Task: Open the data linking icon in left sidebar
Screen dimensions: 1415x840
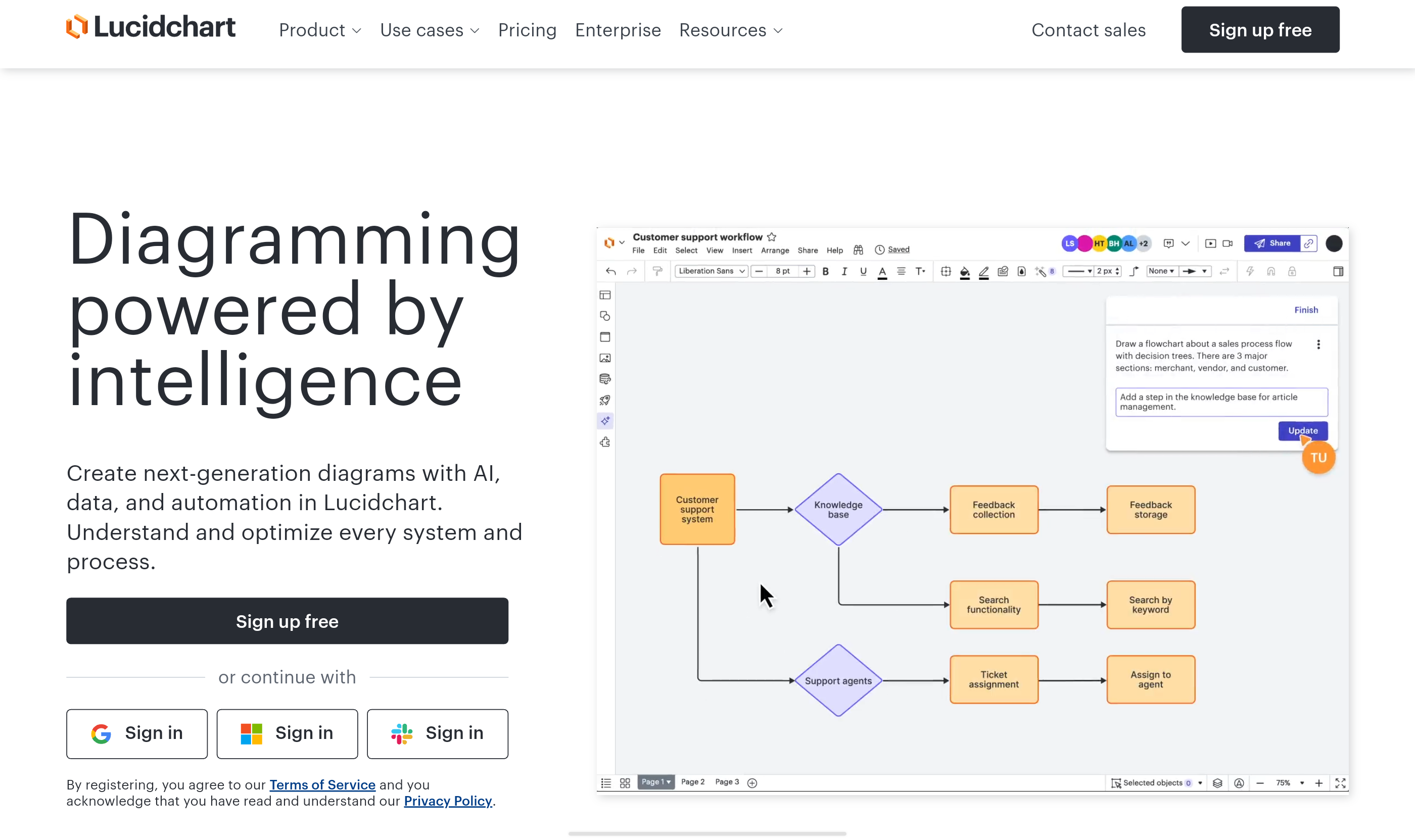Action: 605,379
